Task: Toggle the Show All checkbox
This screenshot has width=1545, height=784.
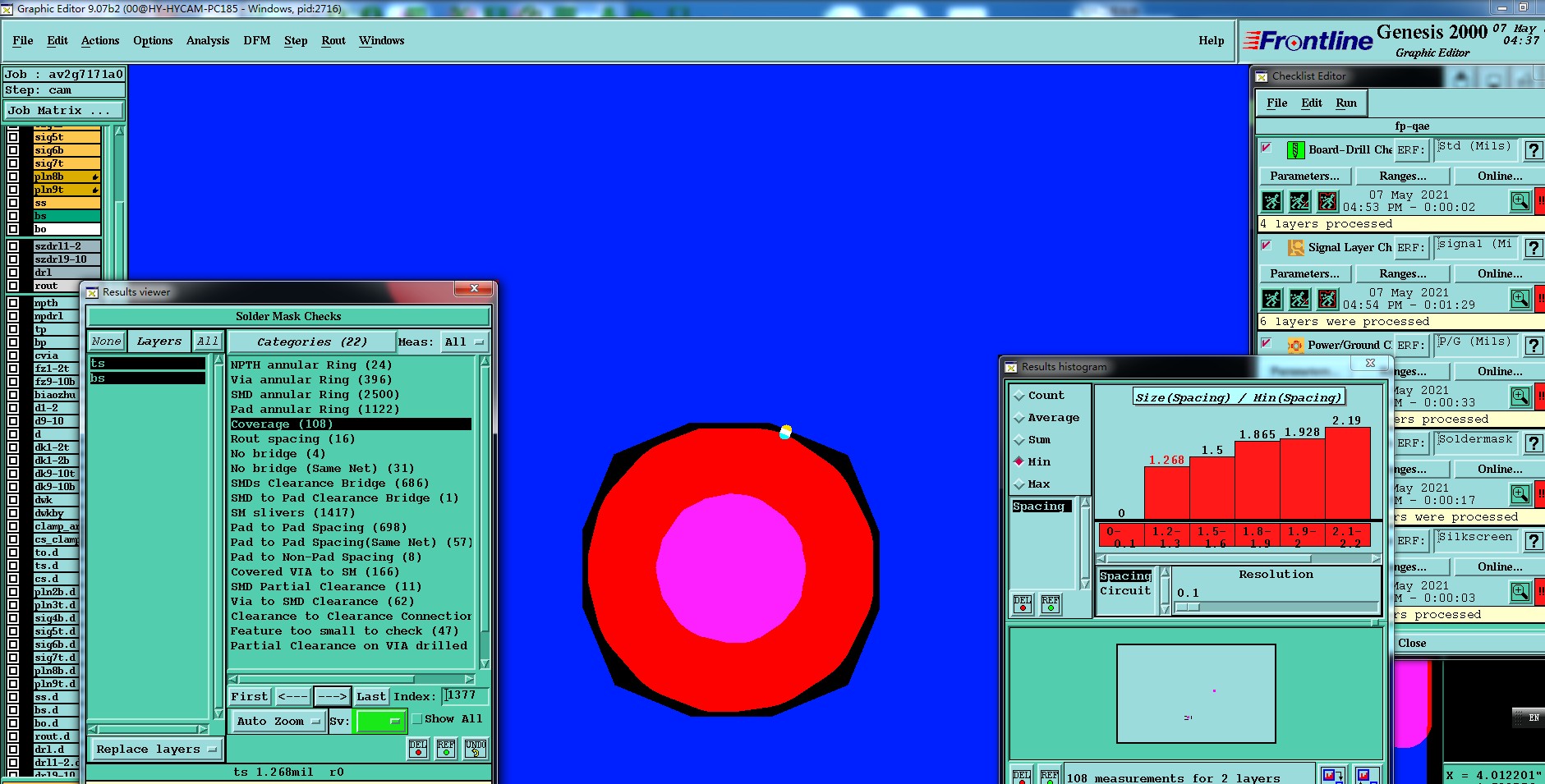Action: tap(417, 719)
